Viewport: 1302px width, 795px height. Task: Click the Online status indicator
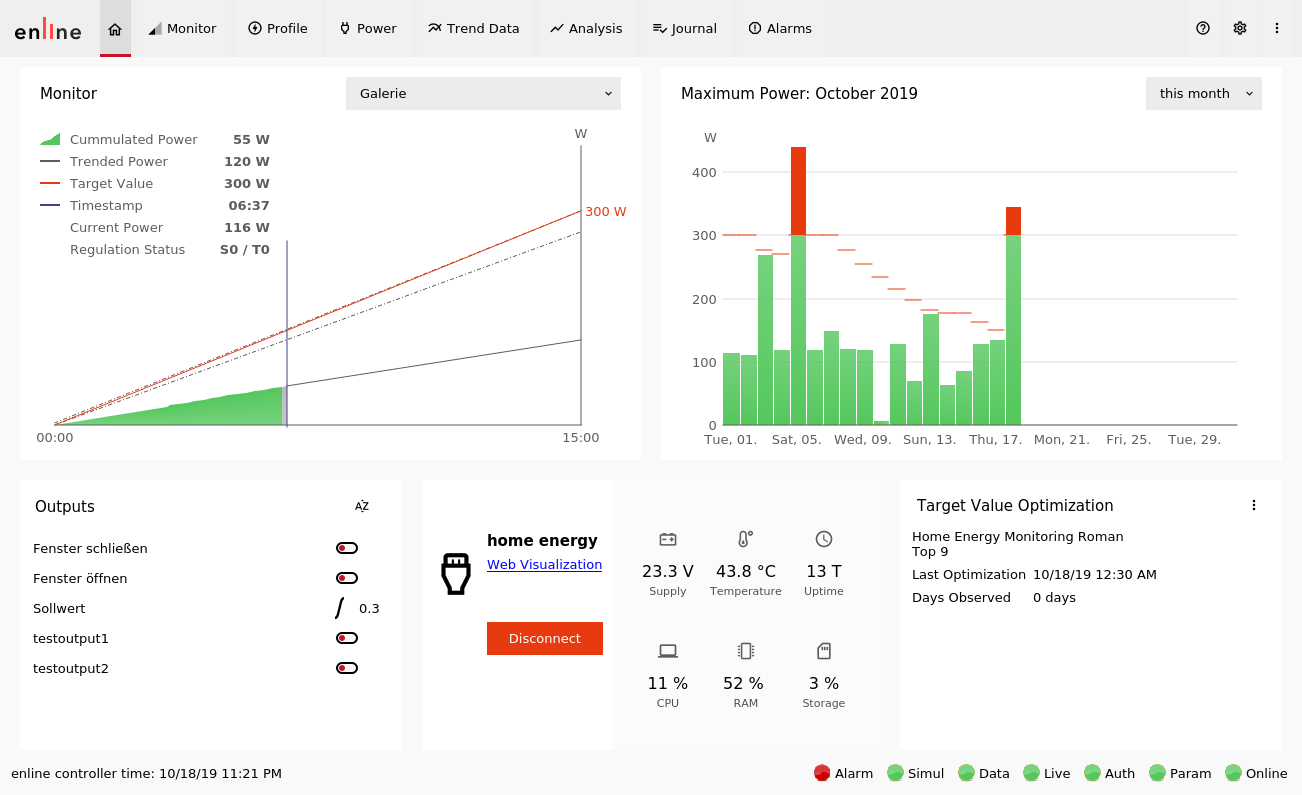pyautogui.click(x=1233, y=773)
